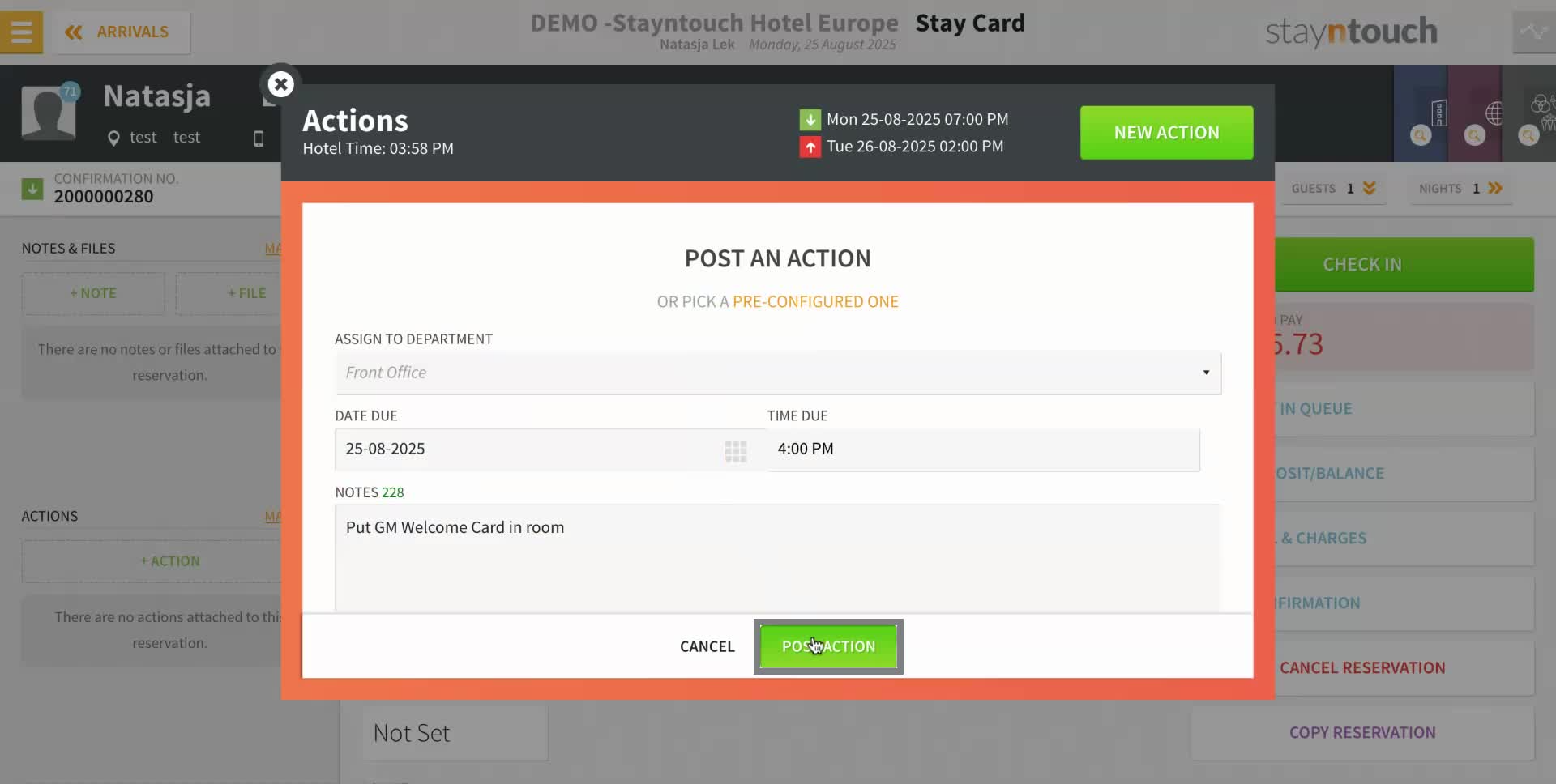1556x784 pixels.
Task: Click the green arrival arrow icon in Actions header
Action: click(x=810, y=120)
